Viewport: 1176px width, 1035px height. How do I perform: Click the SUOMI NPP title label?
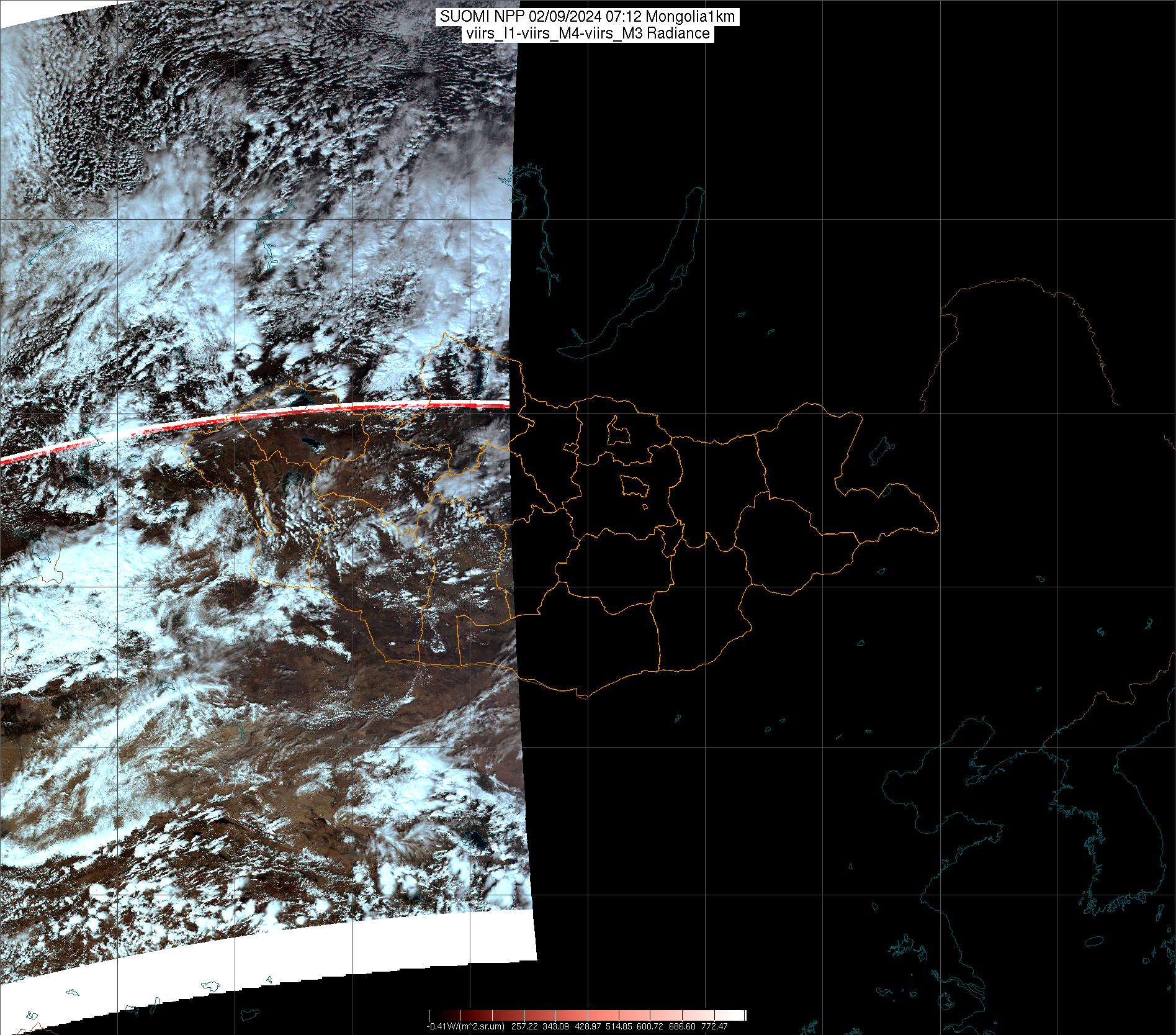587,17
